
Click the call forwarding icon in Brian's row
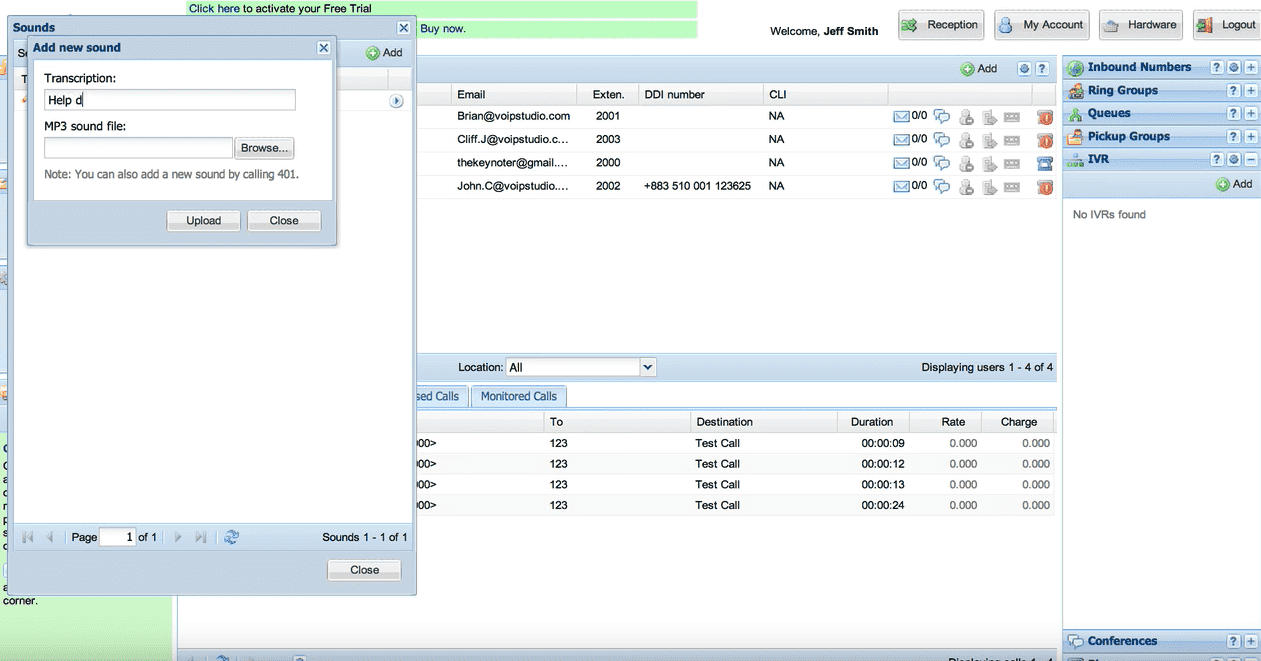click(989, 117)
